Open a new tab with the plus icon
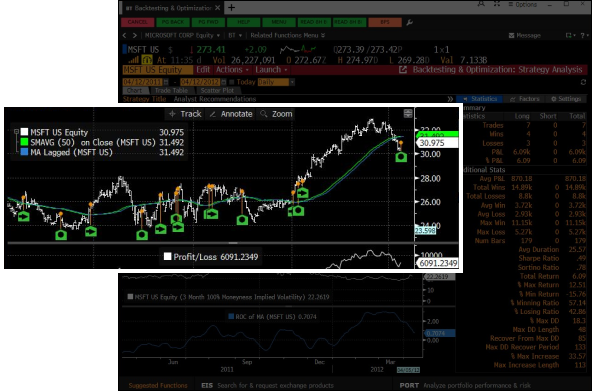Image resolution: width=592 pixels, height=391 pixels. click(x=231, y=8)
